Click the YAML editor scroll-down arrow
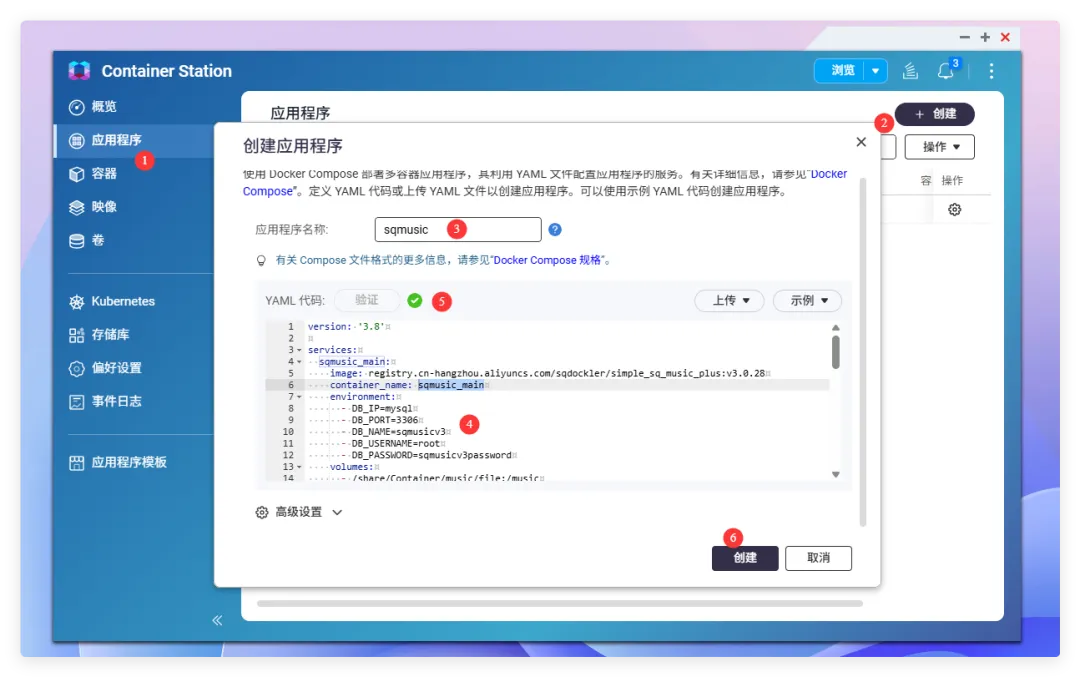Screen dimensions: 1080x677 point(835,475)
